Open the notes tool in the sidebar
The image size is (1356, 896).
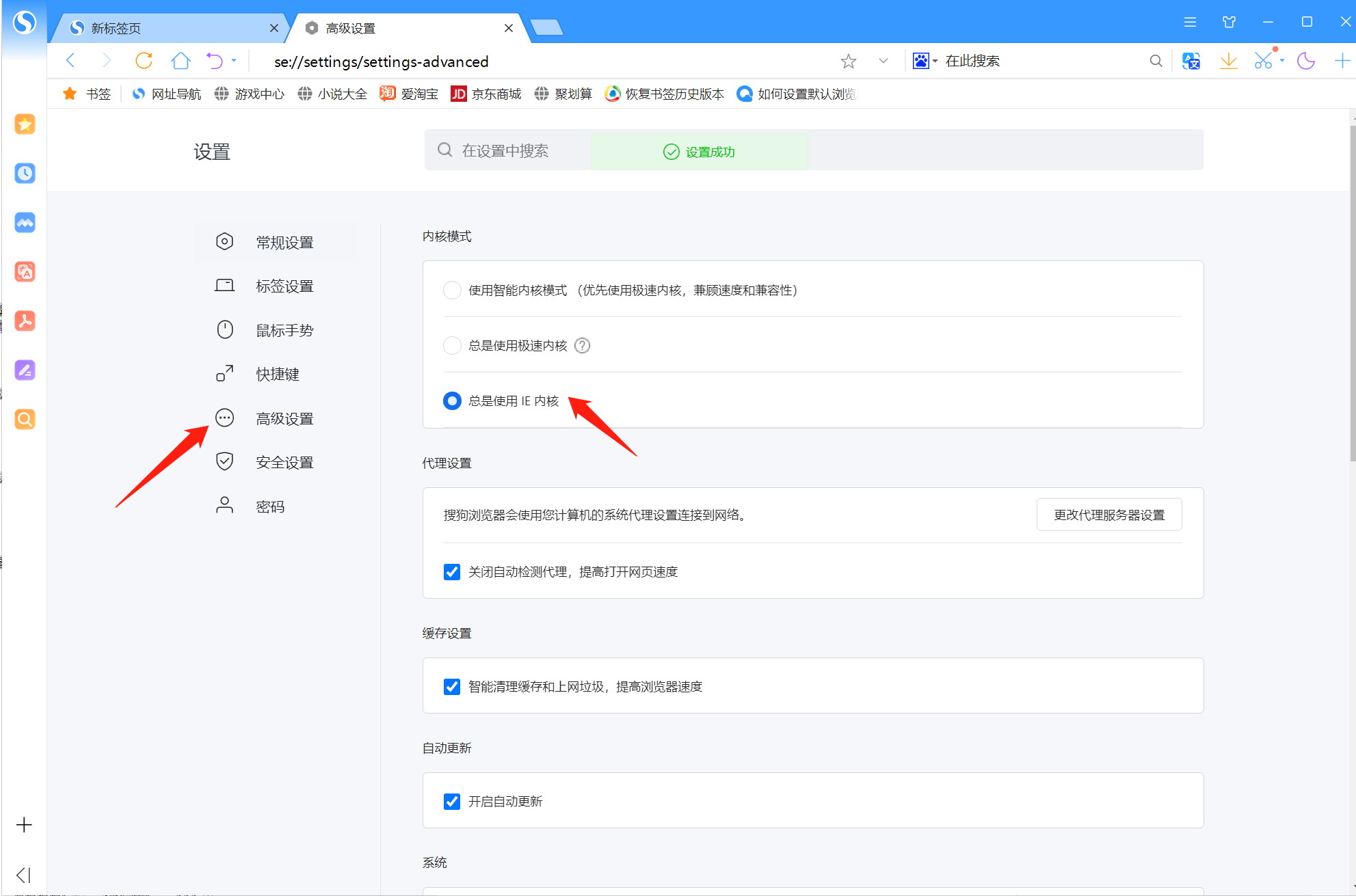(25, 370)
